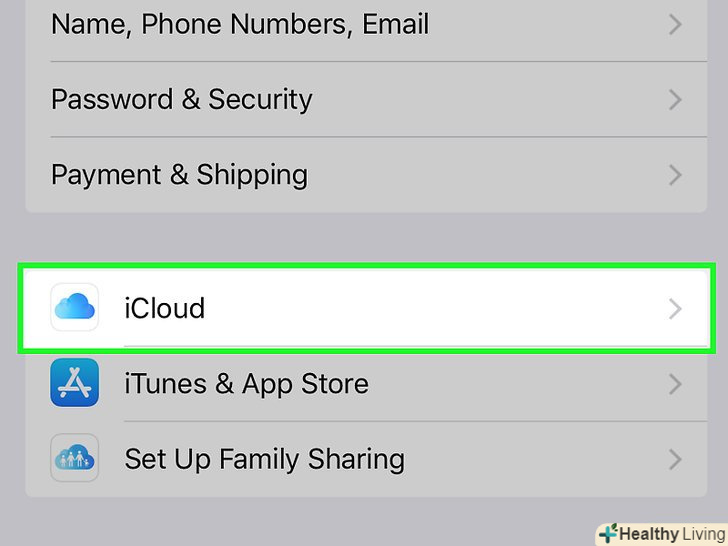
Task: Tap the Set Up Family Sharing text
Action: pos(264,459)
